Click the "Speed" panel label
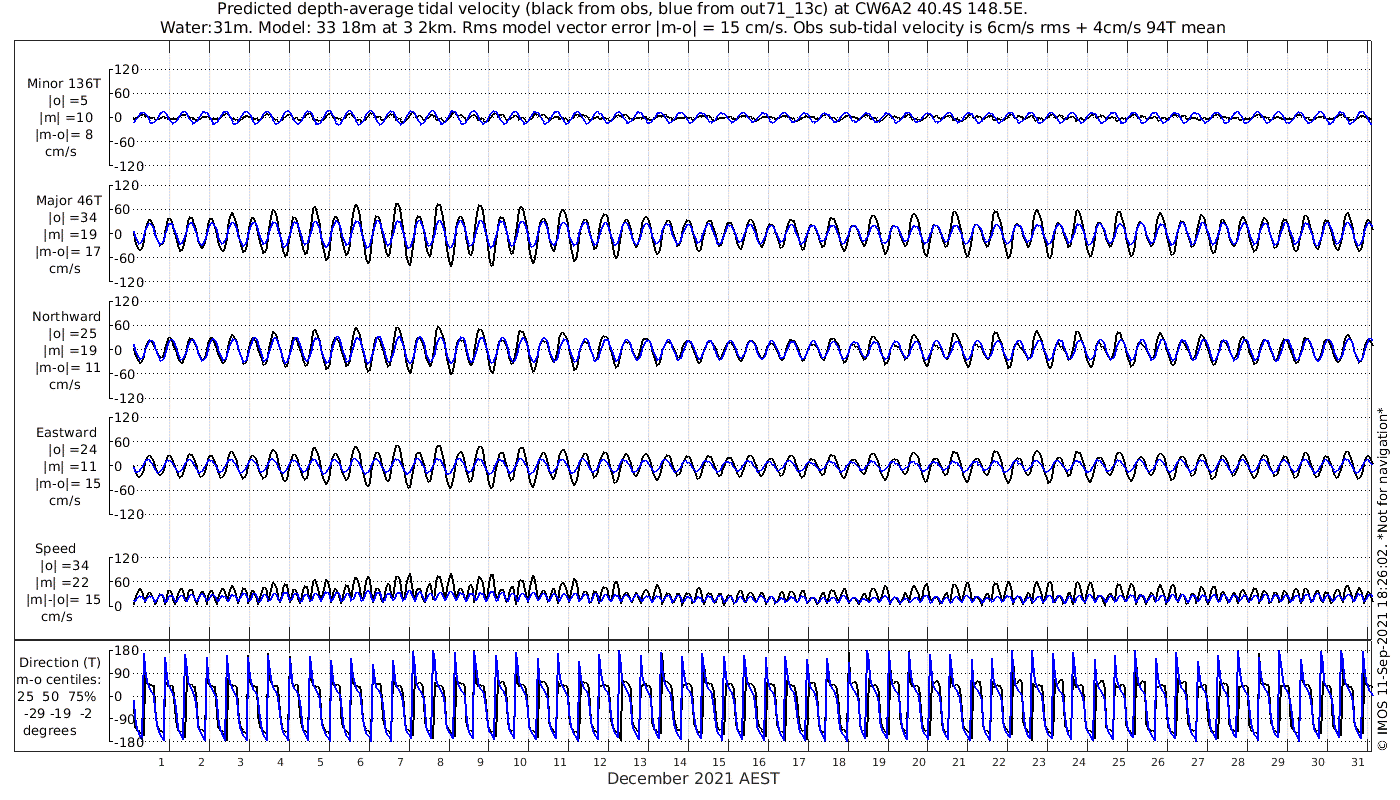 pyautogui.click(x=55, y=549)
